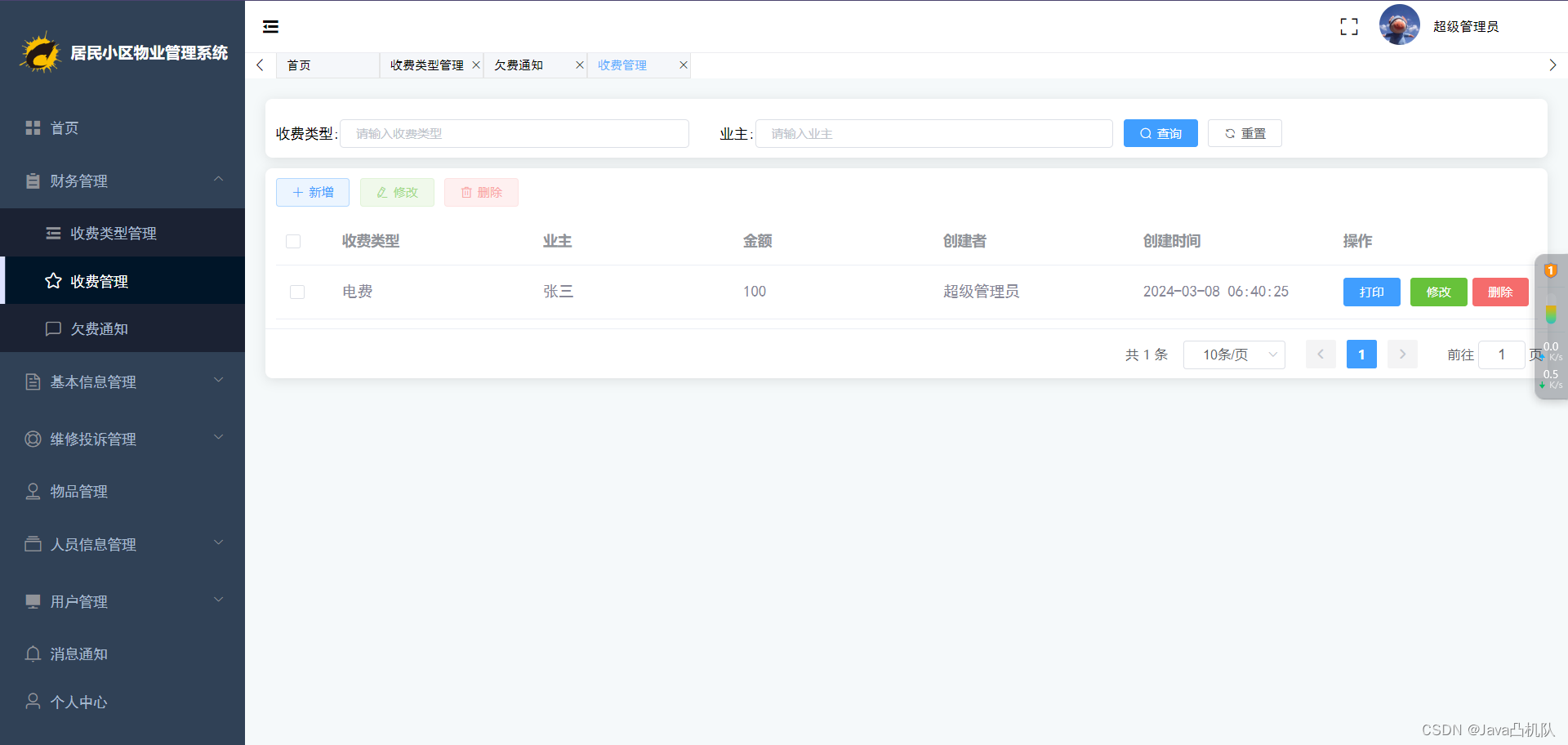
Task: Expand the 用户管理 menu chevron
Action: pyautogui.click(x=218, y=600)
